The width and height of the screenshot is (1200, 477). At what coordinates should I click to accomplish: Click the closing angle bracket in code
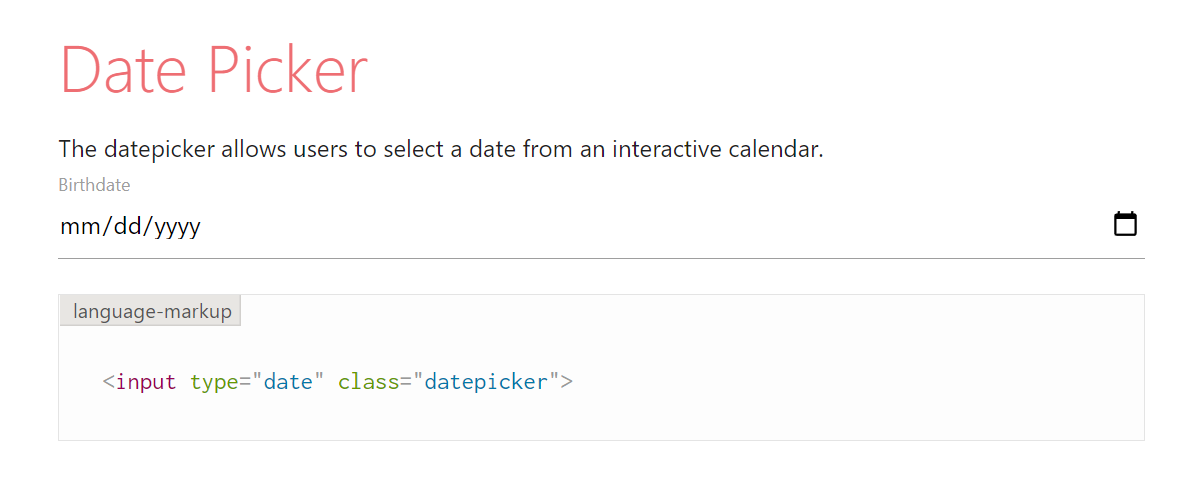pyautogui.click(x=567, y=381)
